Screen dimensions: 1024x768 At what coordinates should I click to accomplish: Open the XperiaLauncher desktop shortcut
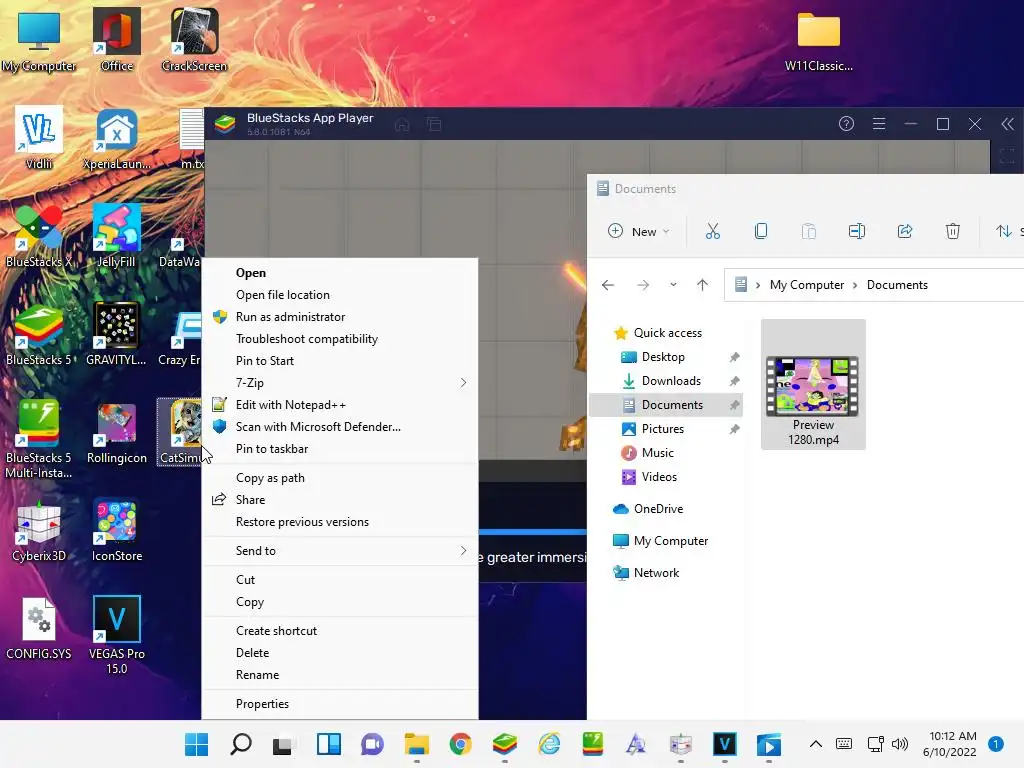point(116,137)
